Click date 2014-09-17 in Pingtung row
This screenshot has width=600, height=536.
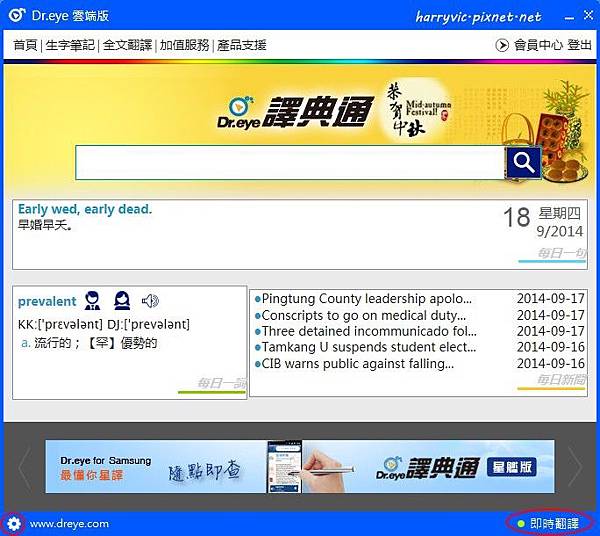click(551, 298)
